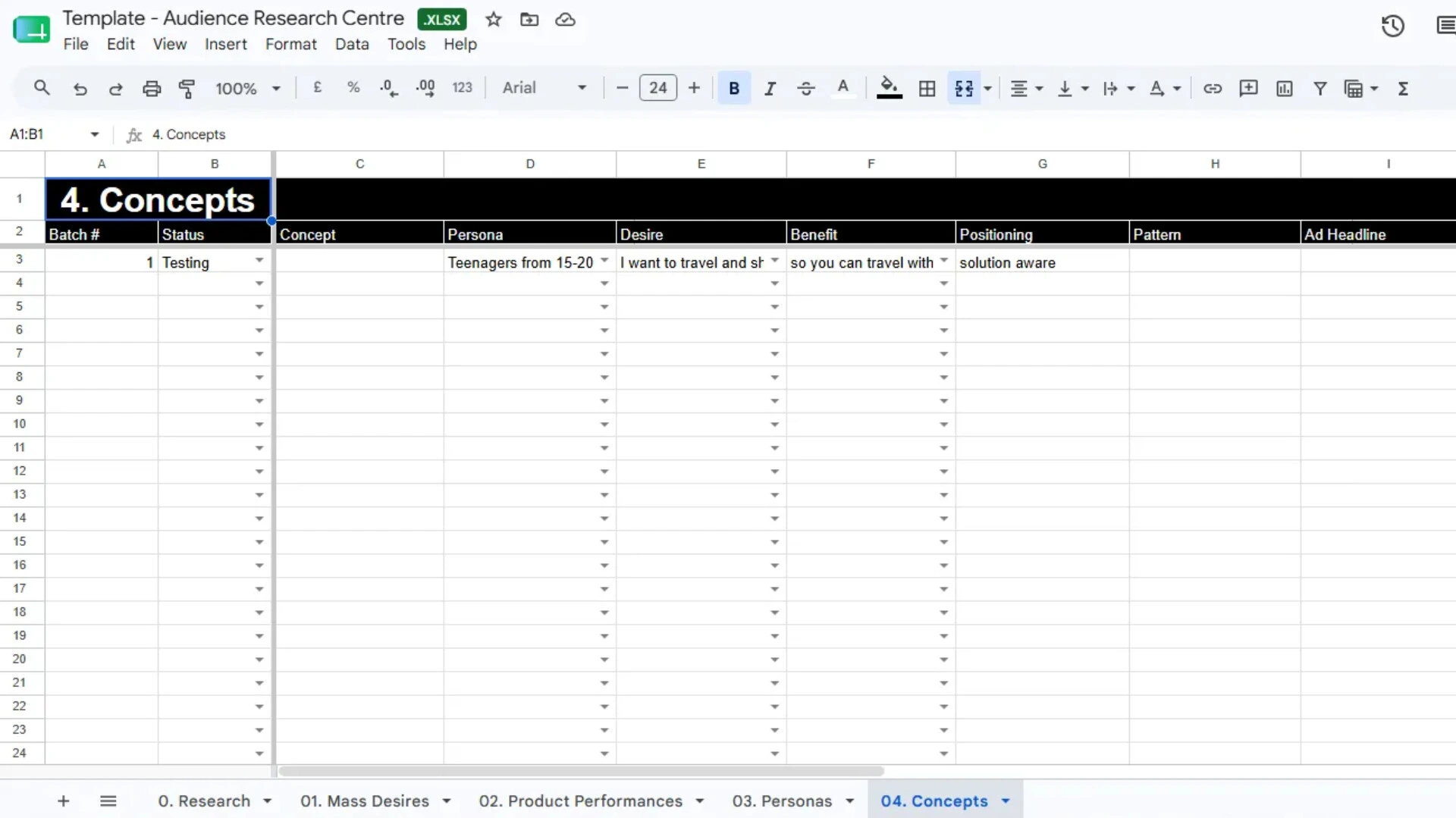Star the document

pos(494,20)
